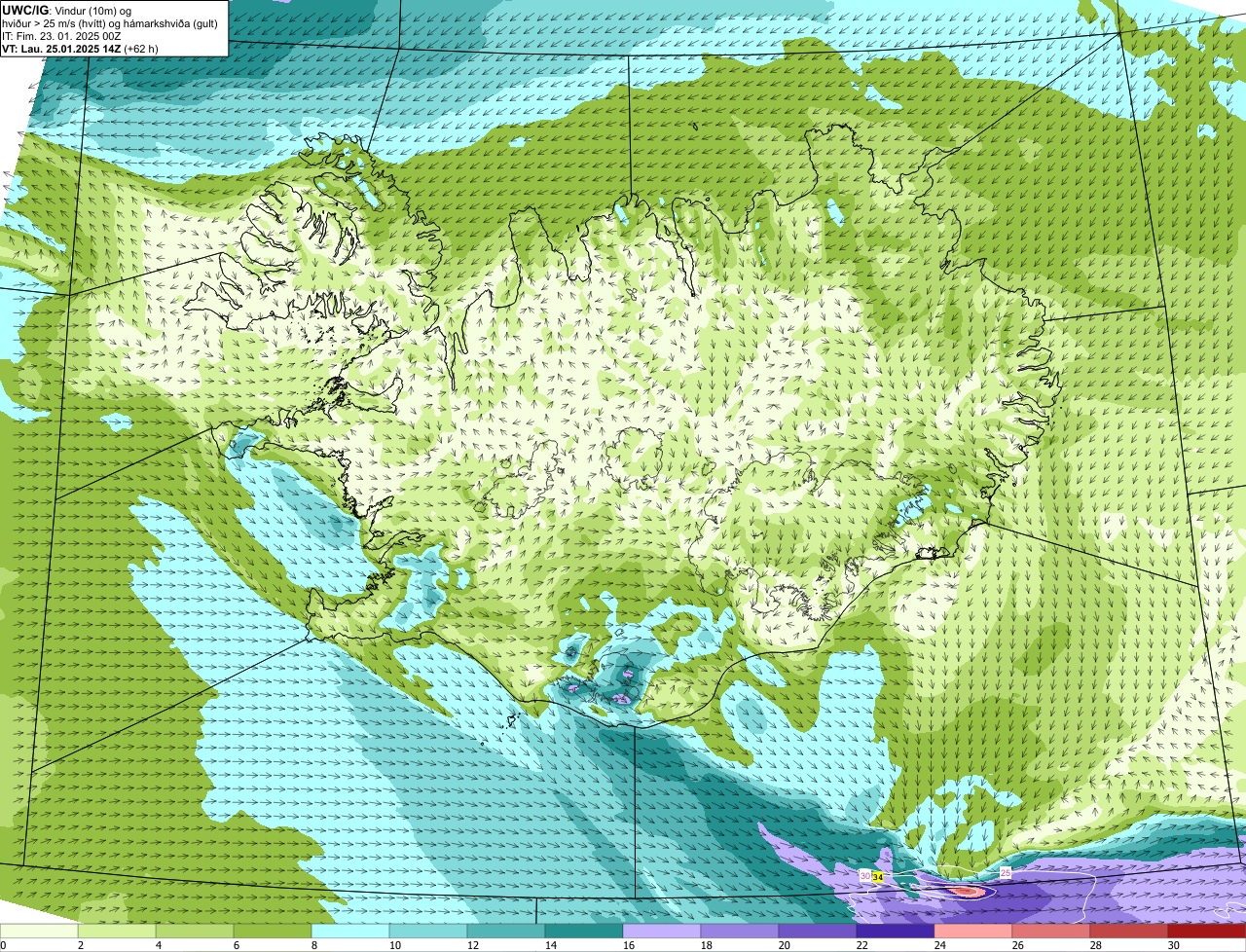Image resolution: width=1246 pixels, height=952 pixels.
Task: Click the white gust label 30
Action: [865, 876]
